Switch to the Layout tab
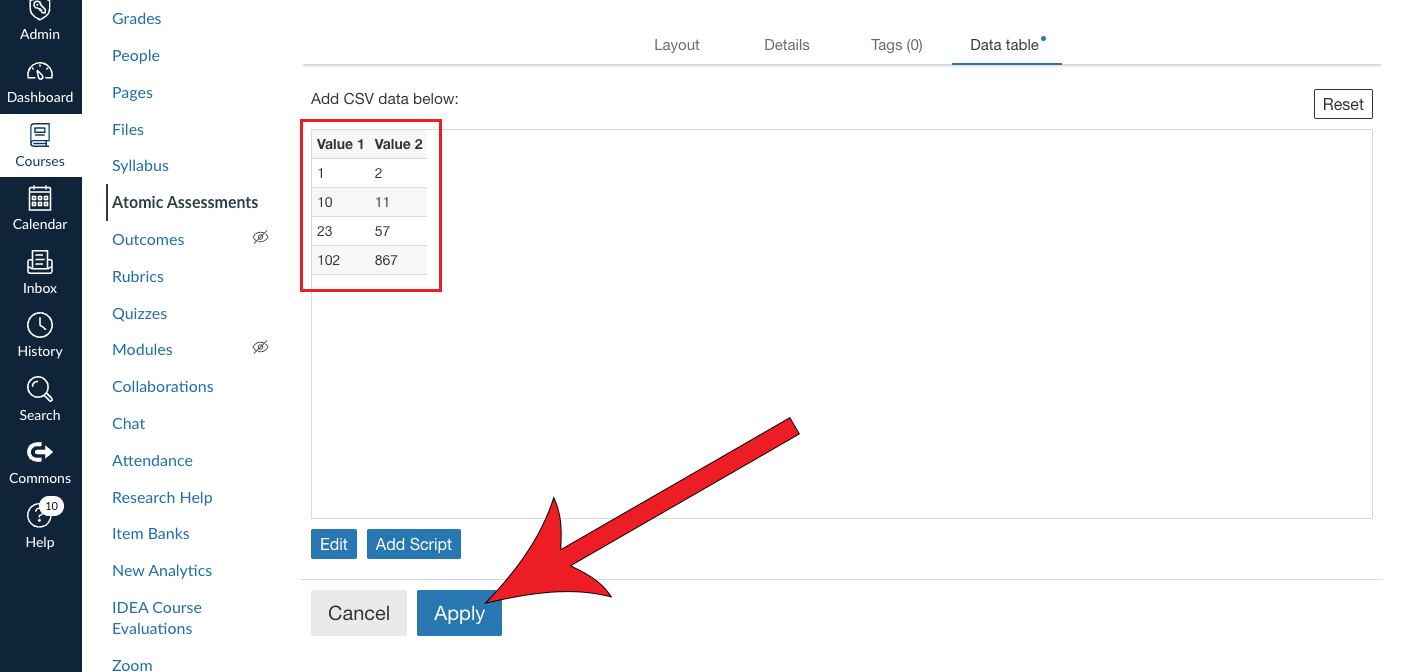The image size is (1415, 672). (676, 44)
